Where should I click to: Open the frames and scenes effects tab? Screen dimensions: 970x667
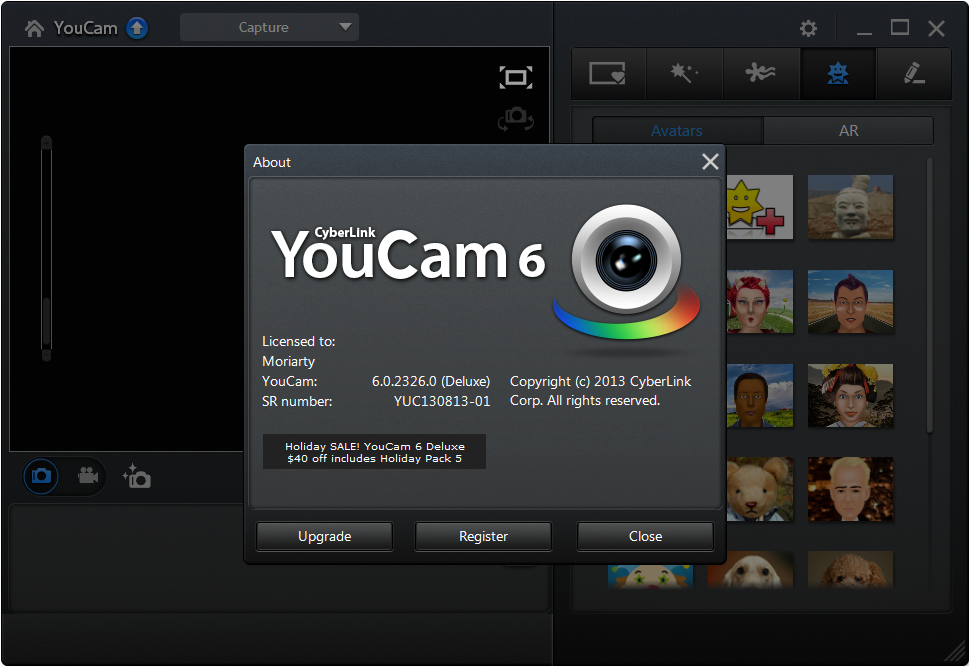click(x=608, y=73)
